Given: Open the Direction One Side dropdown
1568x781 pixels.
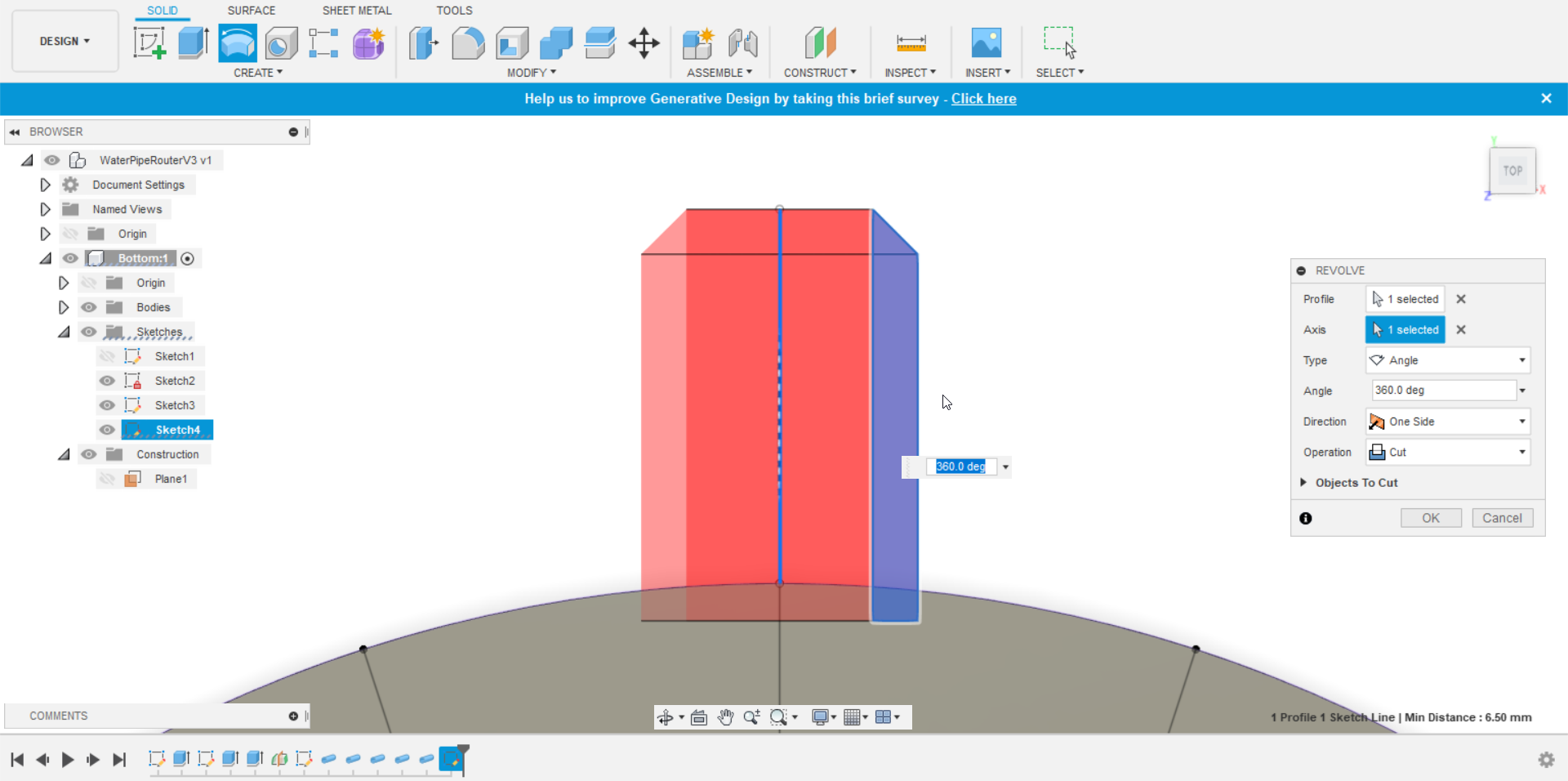Looking at the screenshot, I should tap(1448, 422).
